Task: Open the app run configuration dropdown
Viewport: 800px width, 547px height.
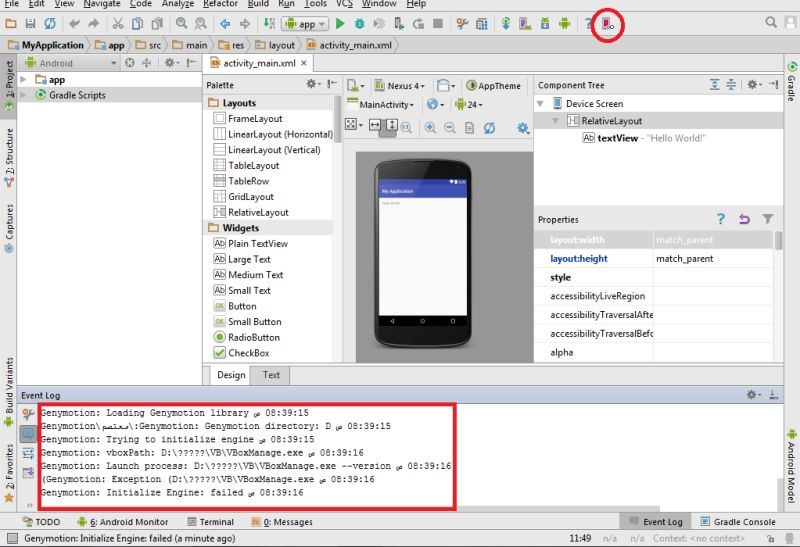Action: [305, 24]
